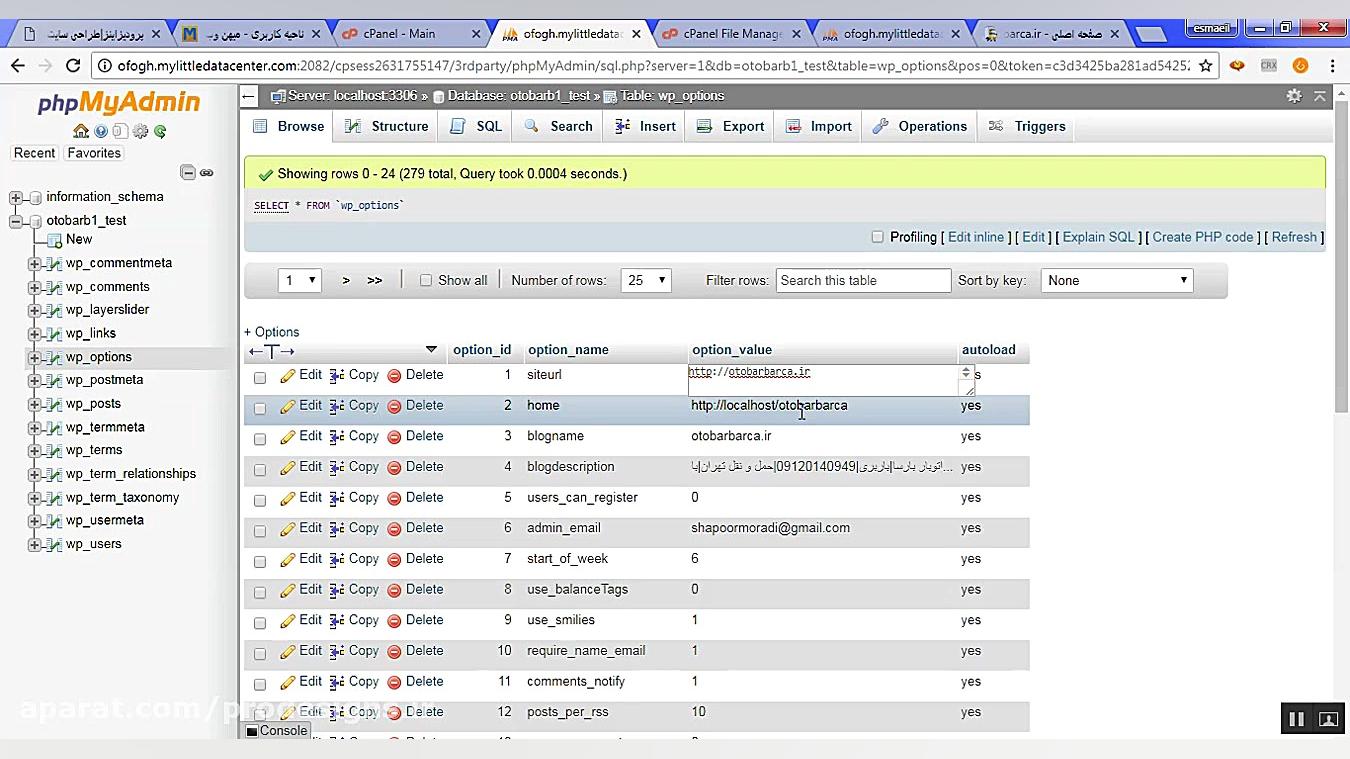Screen dimensions: 1350x759
Task: Open the Sort by key dropdown
Action: click(1117, 281)
